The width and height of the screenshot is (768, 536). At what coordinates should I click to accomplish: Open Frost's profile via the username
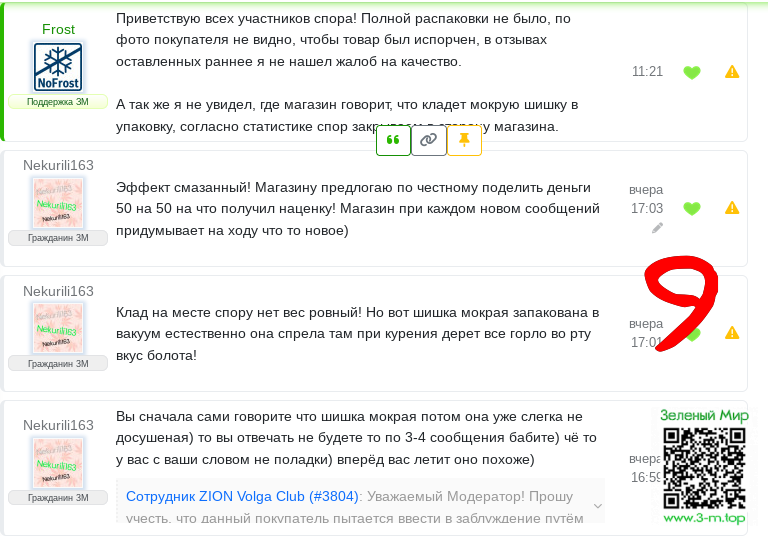(x=58, y=29)
